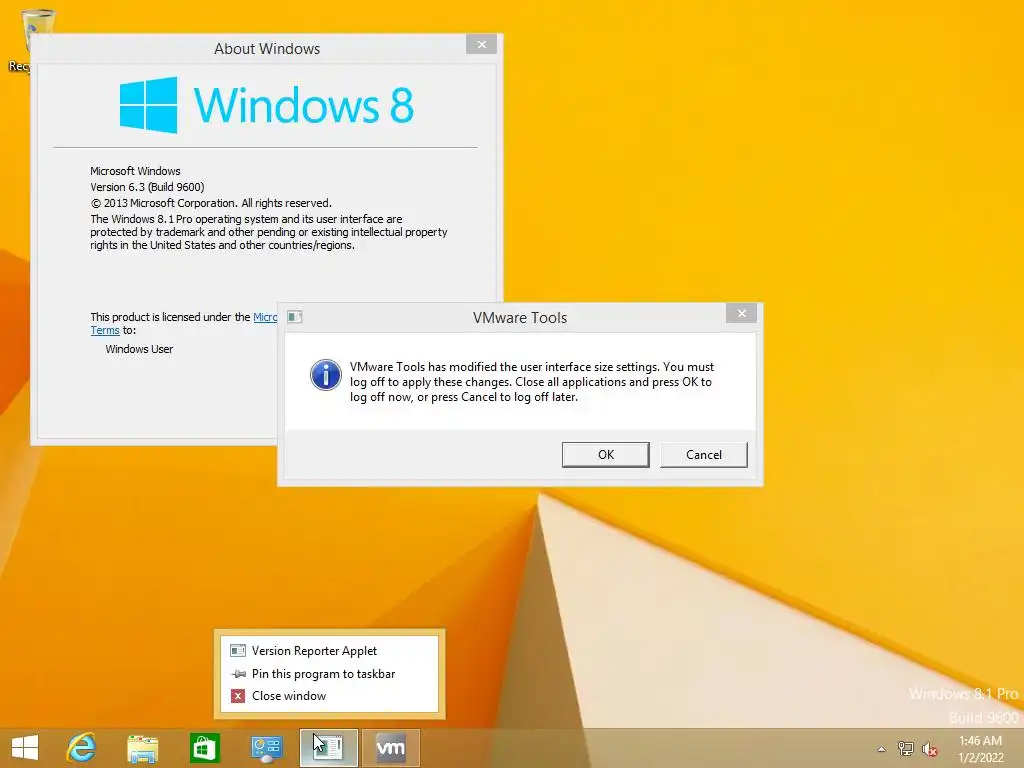Select Version Reporter Applet in jump list
This screenshot has height=768, width=1024.
pyautogui.click(x=330, y=650)
